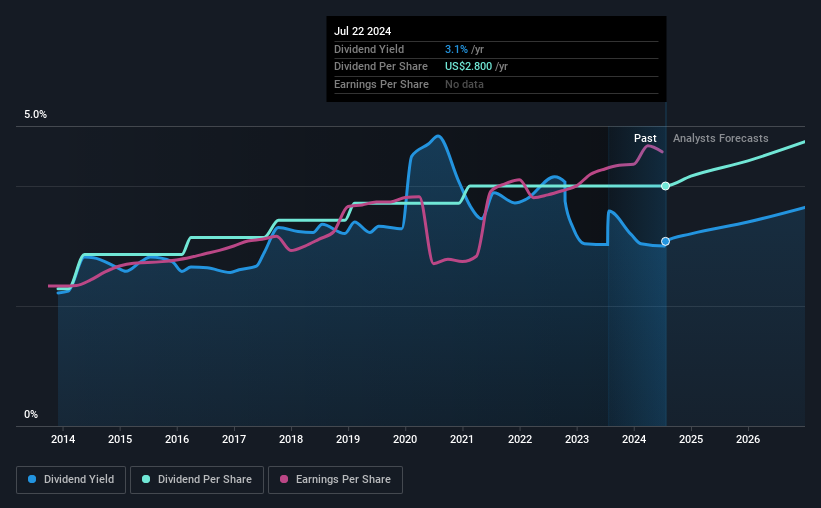Click the Jul 22 2024 tooltip date
Viewport: 821px width, 508px height.
coord(362,31)
